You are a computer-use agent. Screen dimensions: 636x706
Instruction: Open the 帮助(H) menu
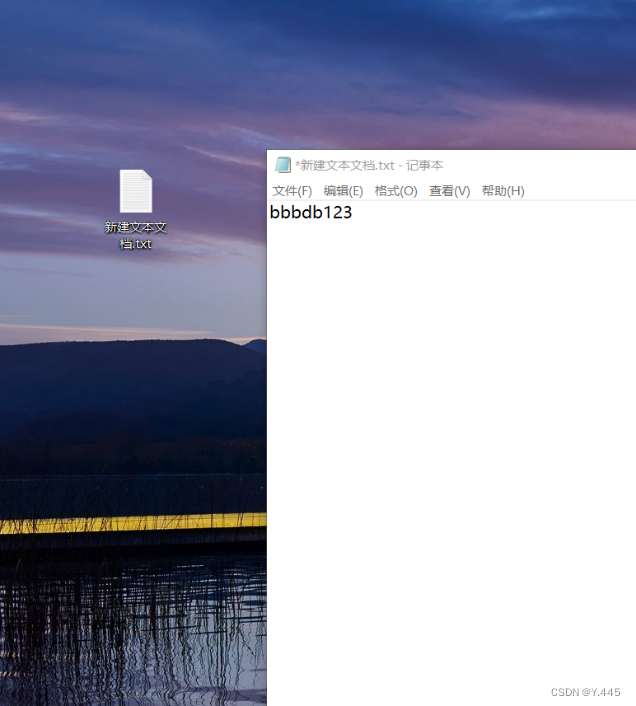(x=503, y=191)
